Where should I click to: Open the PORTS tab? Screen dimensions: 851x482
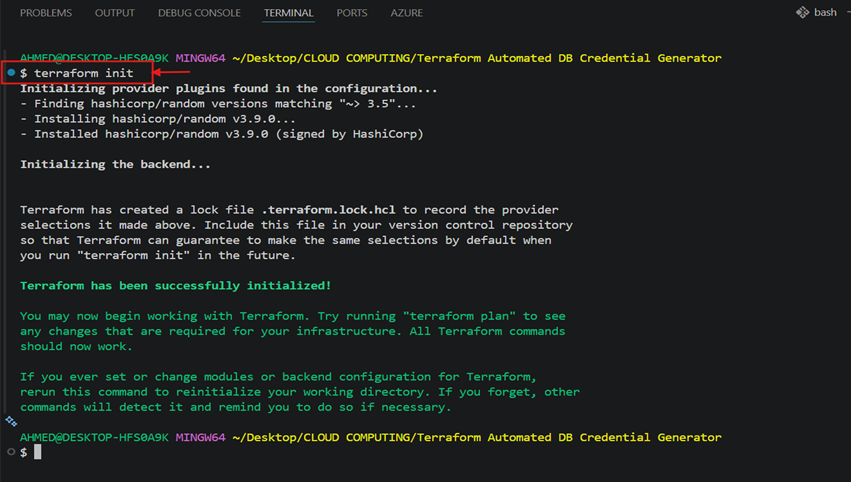click(352, 13)
